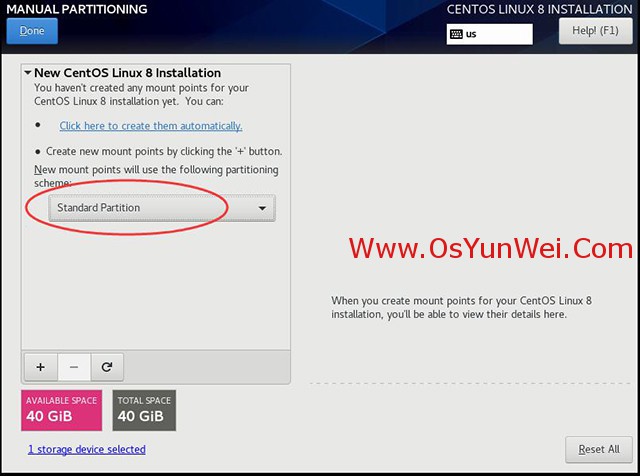Click the Reset All button
640x476 pixels.
point(599,449)
